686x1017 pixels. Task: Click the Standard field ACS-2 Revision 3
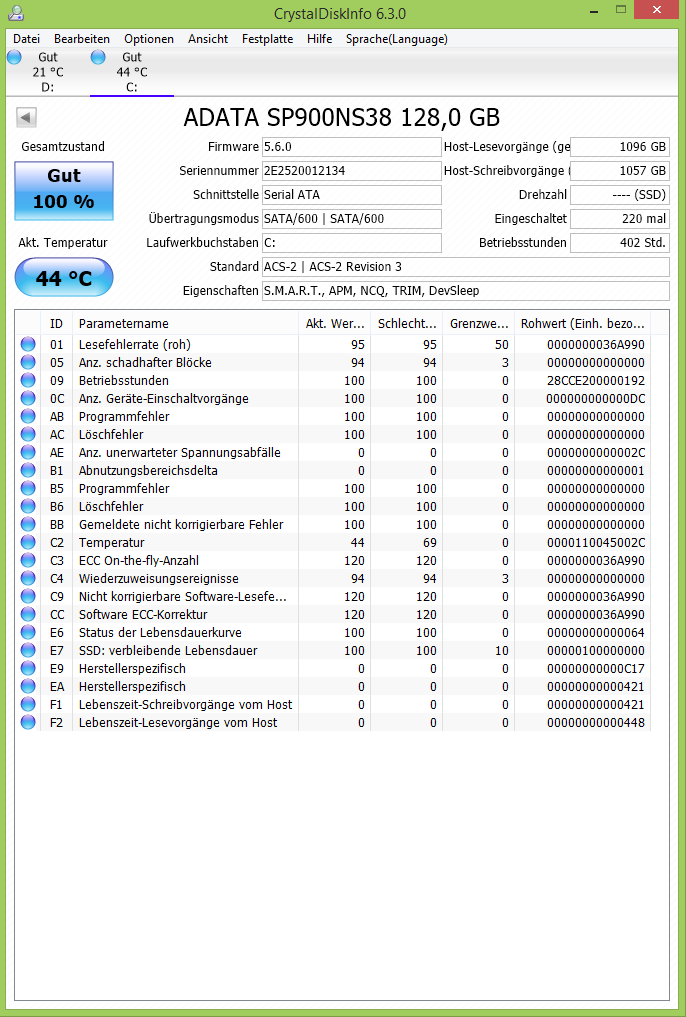[x=466, y=267]
